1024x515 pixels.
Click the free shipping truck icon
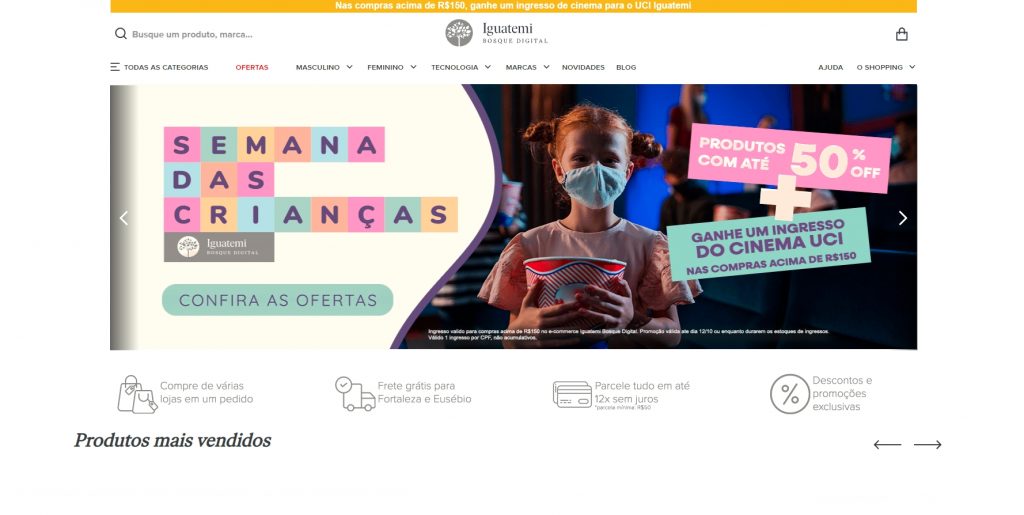click(355, 394)
